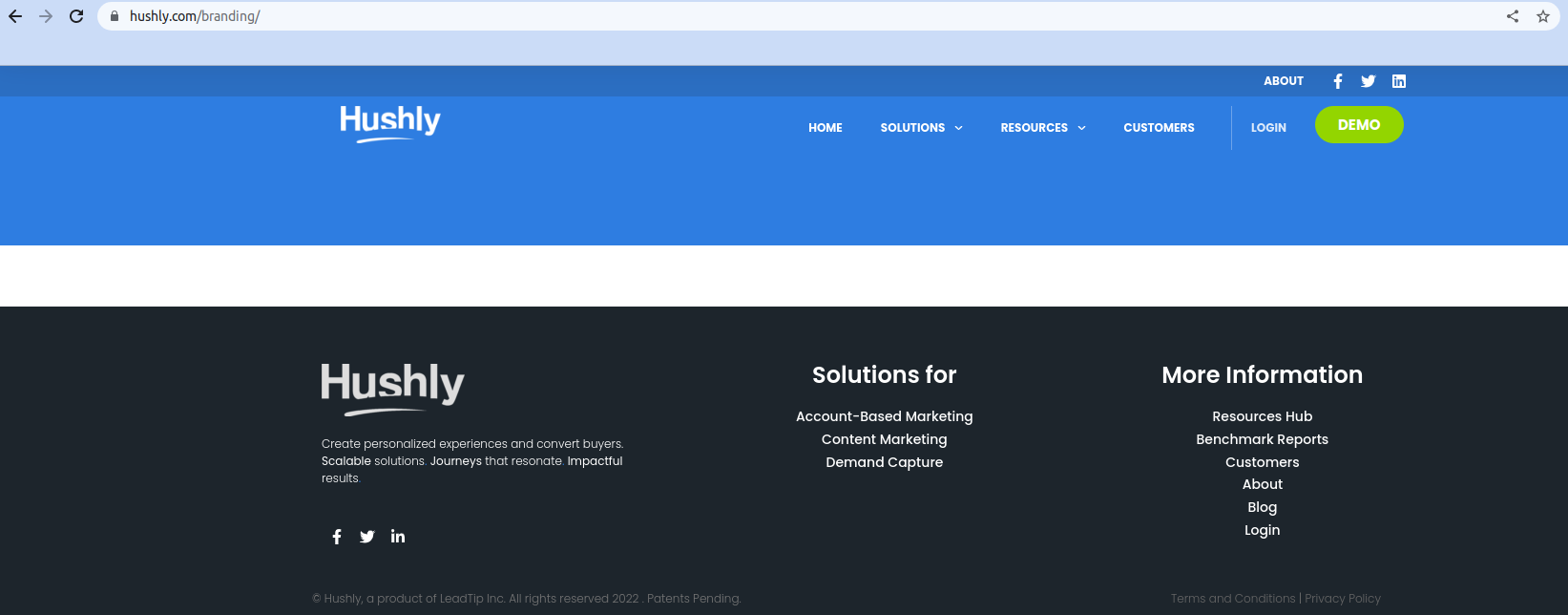
Task: Open Login link in the footer
Action: click(1263, 530)
